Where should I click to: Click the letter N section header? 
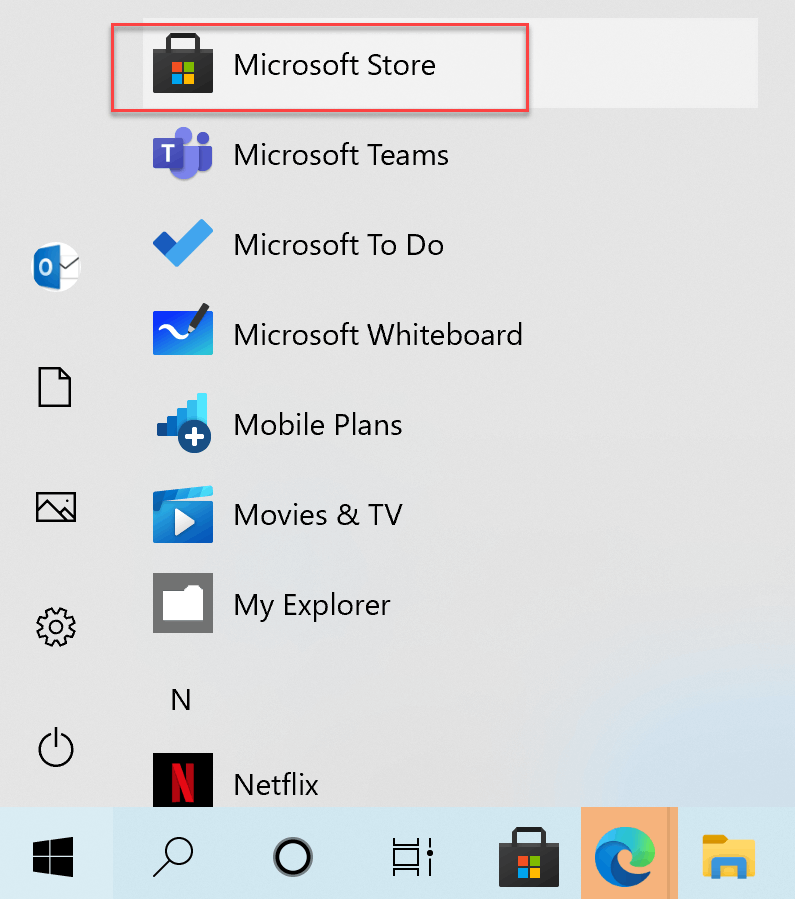pos(181,699)
